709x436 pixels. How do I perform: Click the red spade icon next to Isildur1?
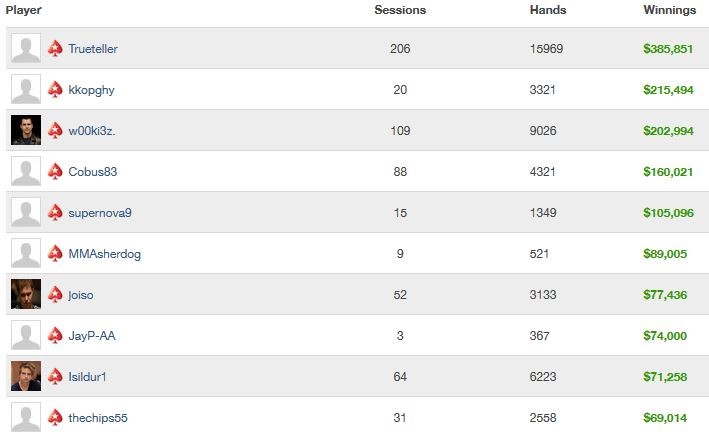point(55,376)
